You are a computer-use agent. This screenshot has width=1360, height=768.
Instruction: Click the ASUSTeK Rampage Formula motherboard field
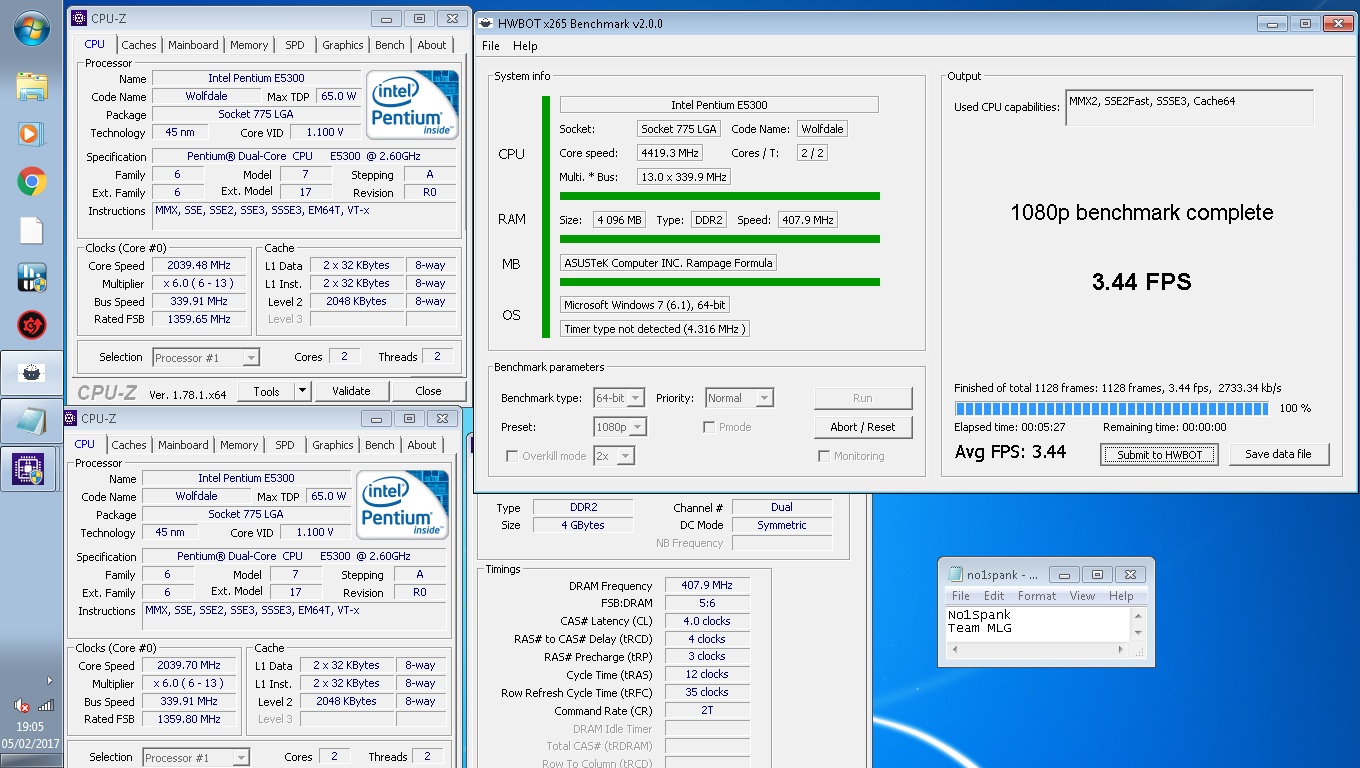tap(668, 263)
